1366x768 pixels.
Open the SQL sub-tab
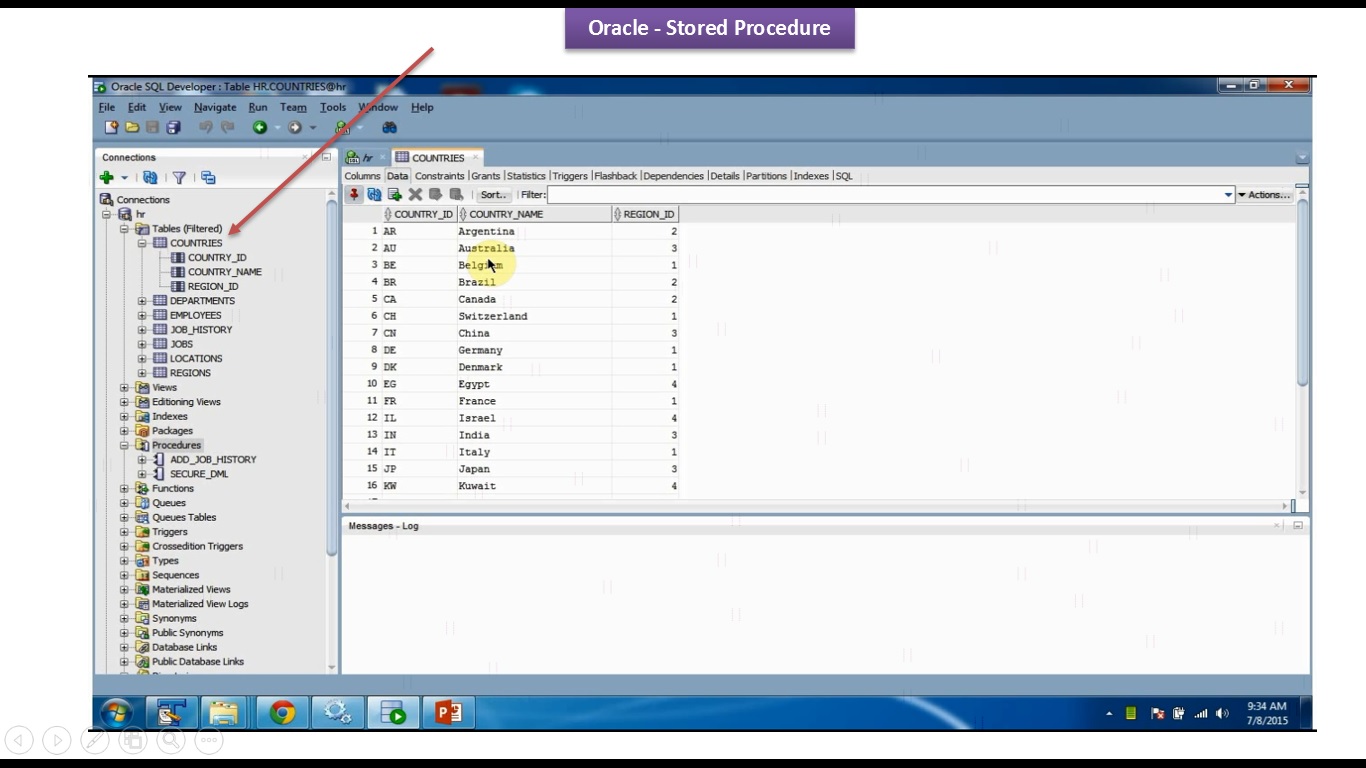coord(844,176)
